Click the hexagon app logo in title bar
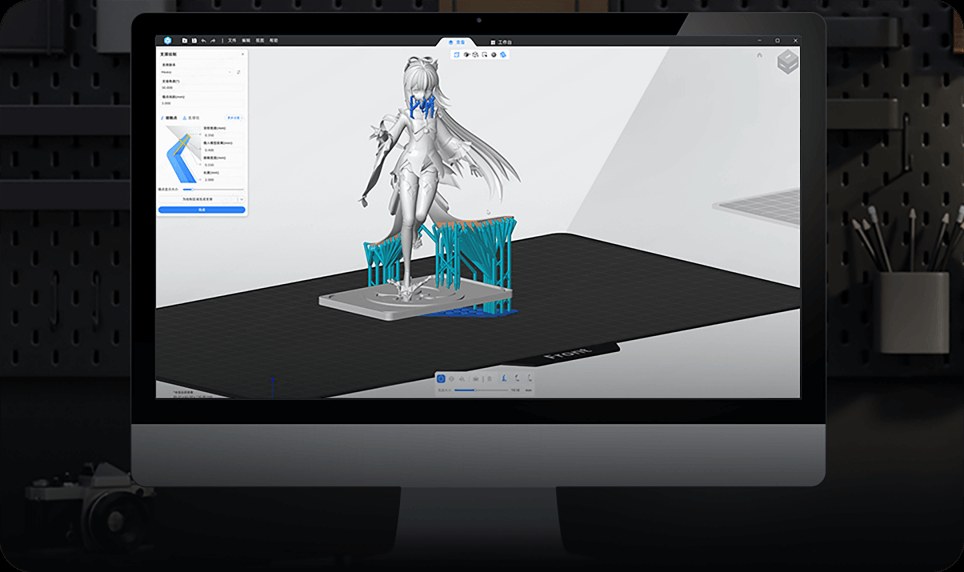Screen dimensions: 964x572 (168, 41)
